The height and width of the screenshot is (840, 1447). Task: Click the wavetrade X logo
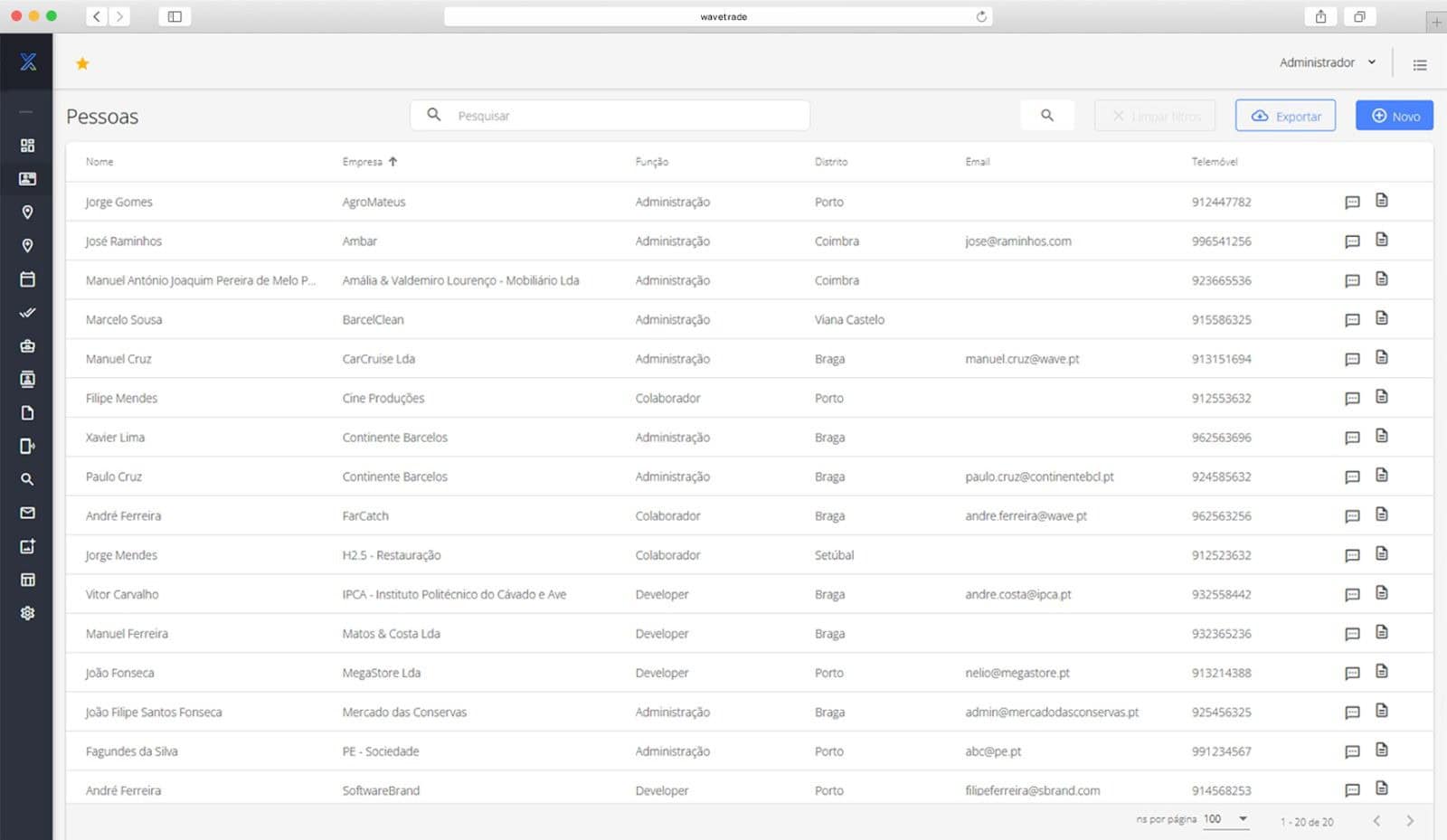[28, 61]
